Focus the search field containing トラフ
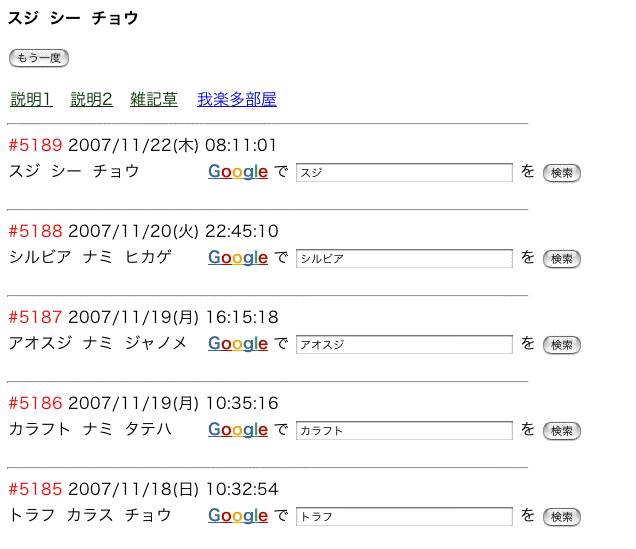 point(404,517)
